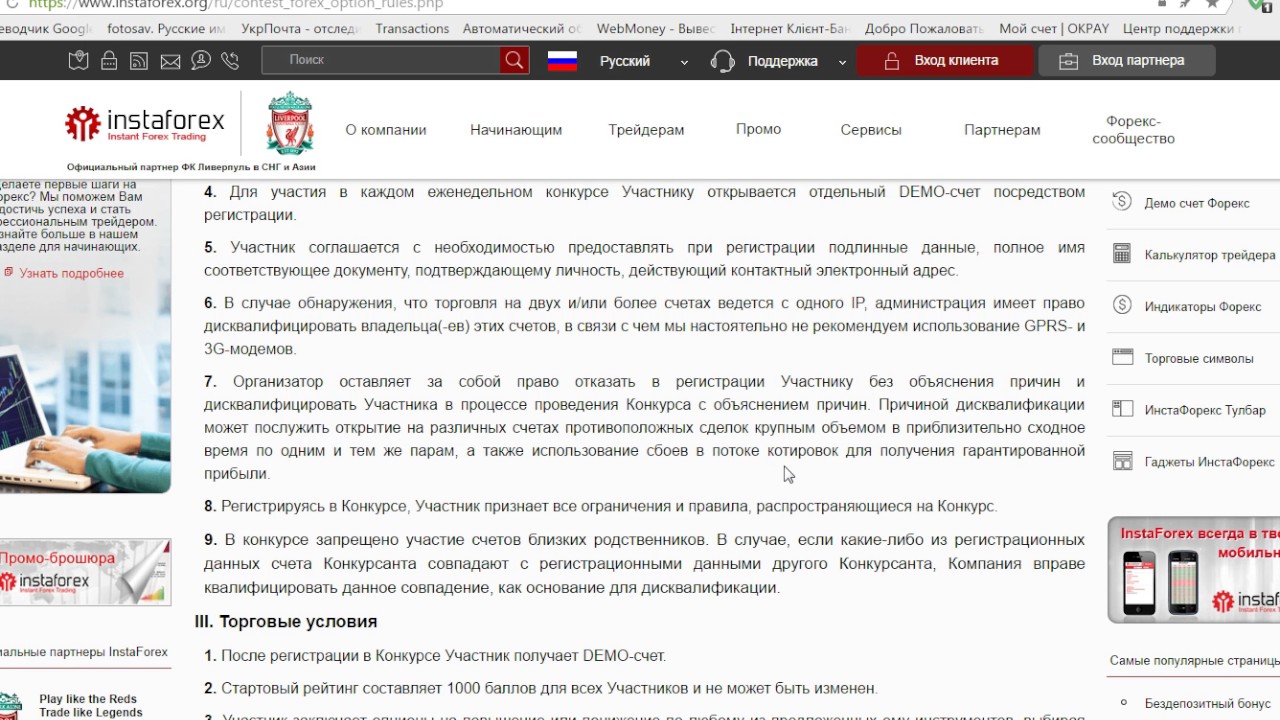Click the Вход клиента button
The image size is (1280, 720).
(945, 60)
